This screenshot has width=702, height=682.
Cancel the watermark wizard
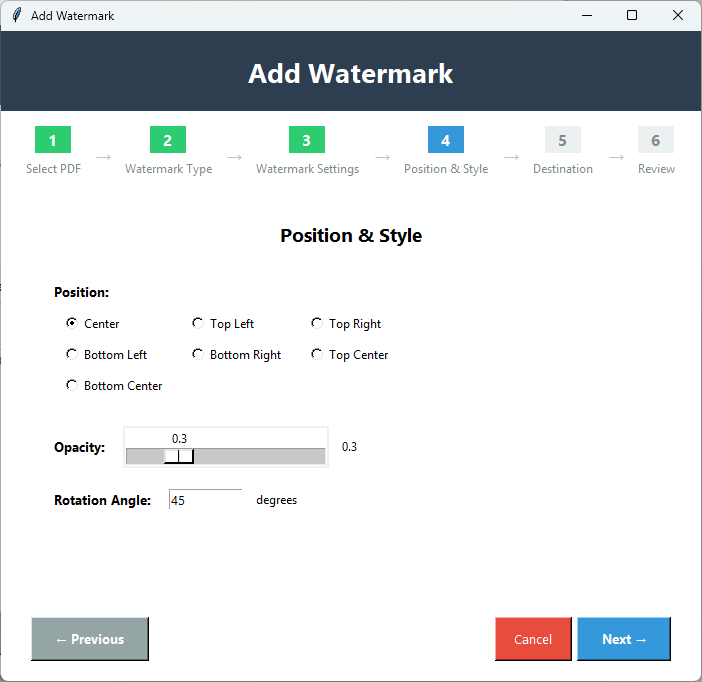tap(533, 639)
